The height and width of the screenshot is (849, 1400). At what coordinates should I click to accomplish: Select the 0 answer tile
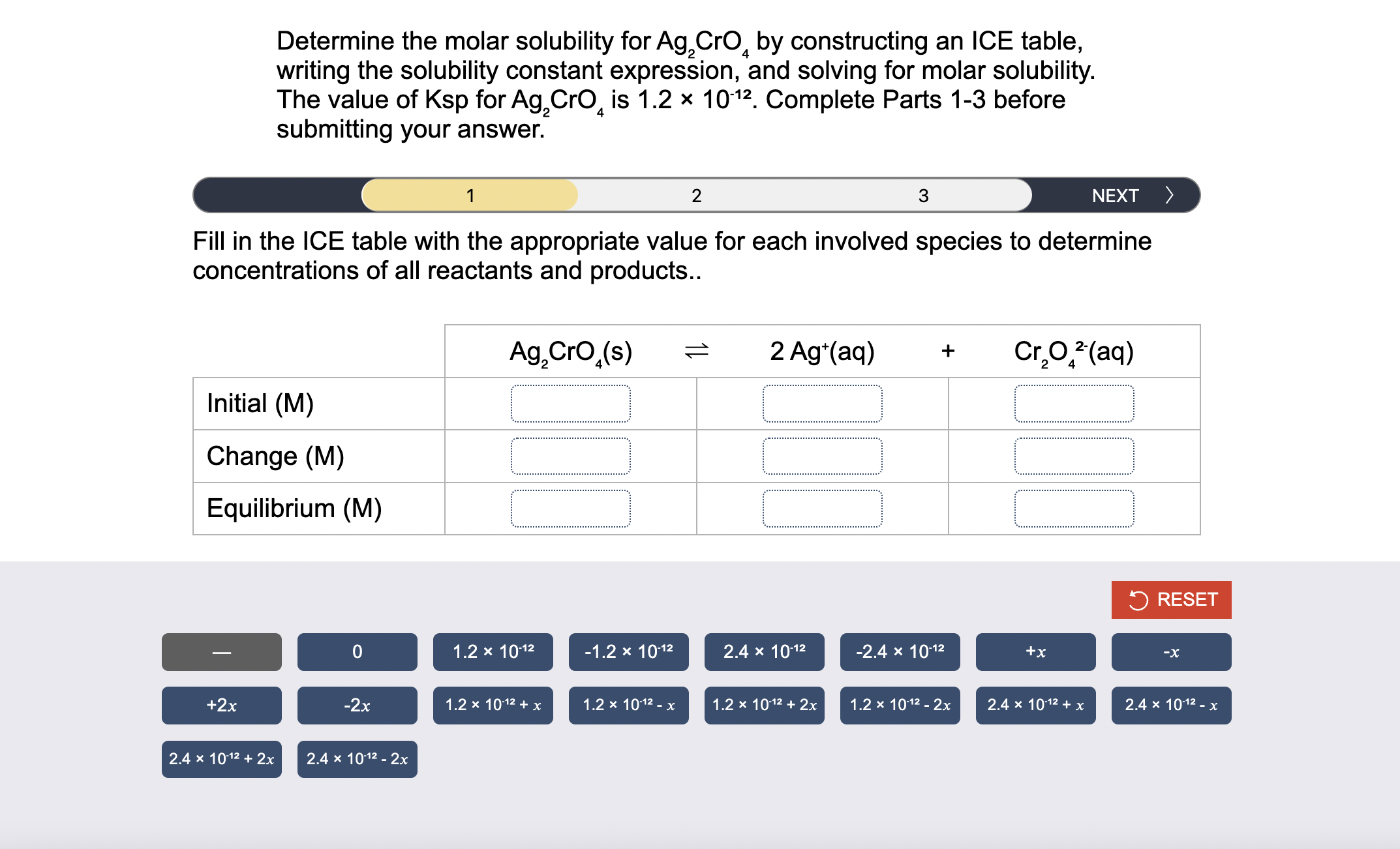coord(357,651)
